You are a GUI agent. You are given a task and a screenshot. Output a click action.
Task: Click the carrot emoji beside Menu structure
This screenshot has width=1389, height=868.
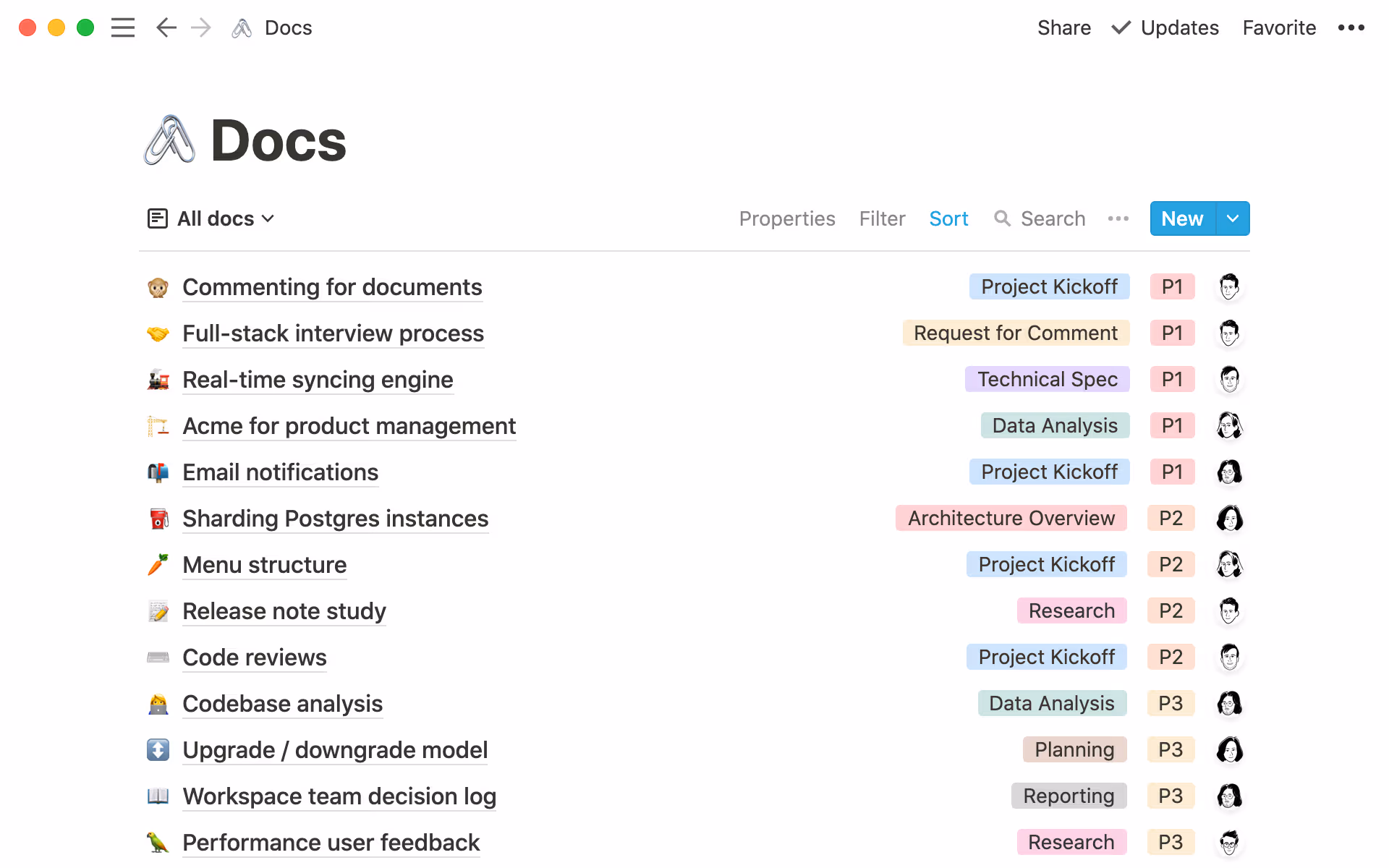pyautogui.click(x=158, y=564)
